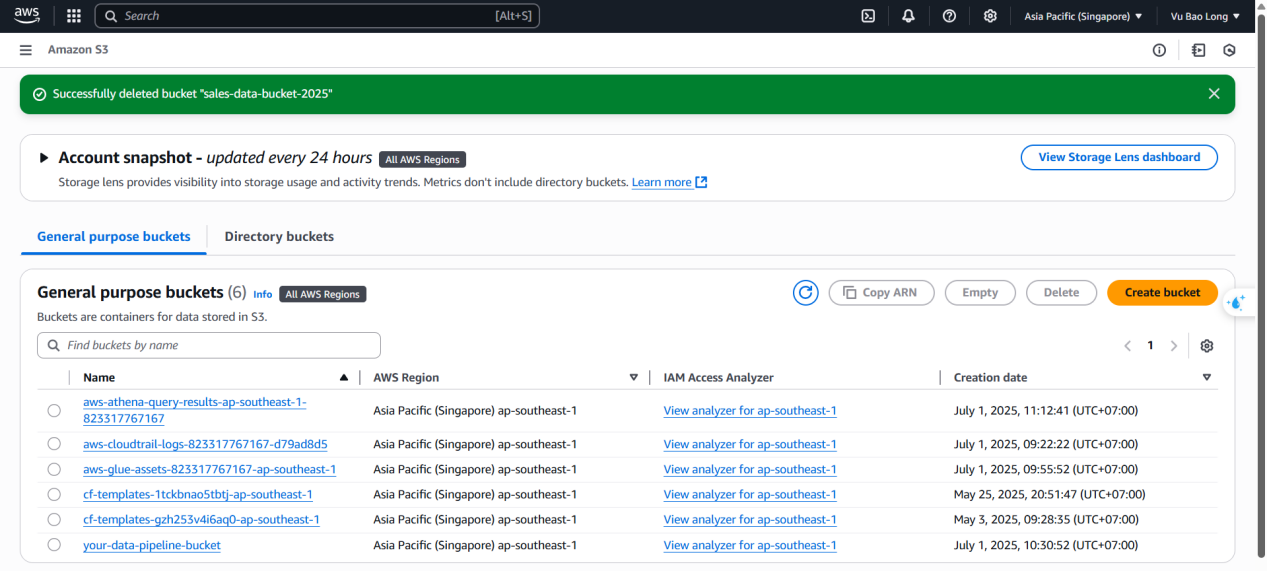Switch to Directory buckets tab
The width and height of the screenshot is (1267, 571).
click(279, 237)
